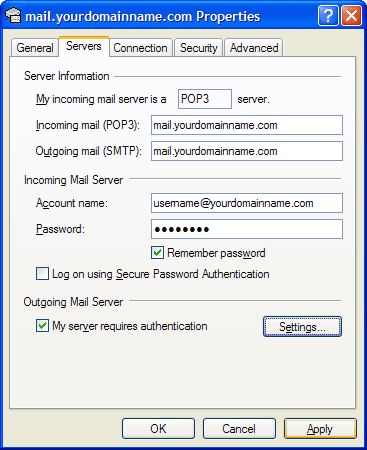Select the Security tab
The image size is (367, 450).
pos(199,48)
